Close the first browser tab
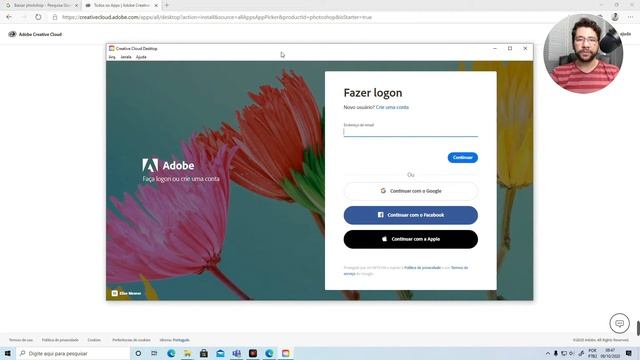The width and height of the screenshot is (640, 360). click(x=76, y=5)
